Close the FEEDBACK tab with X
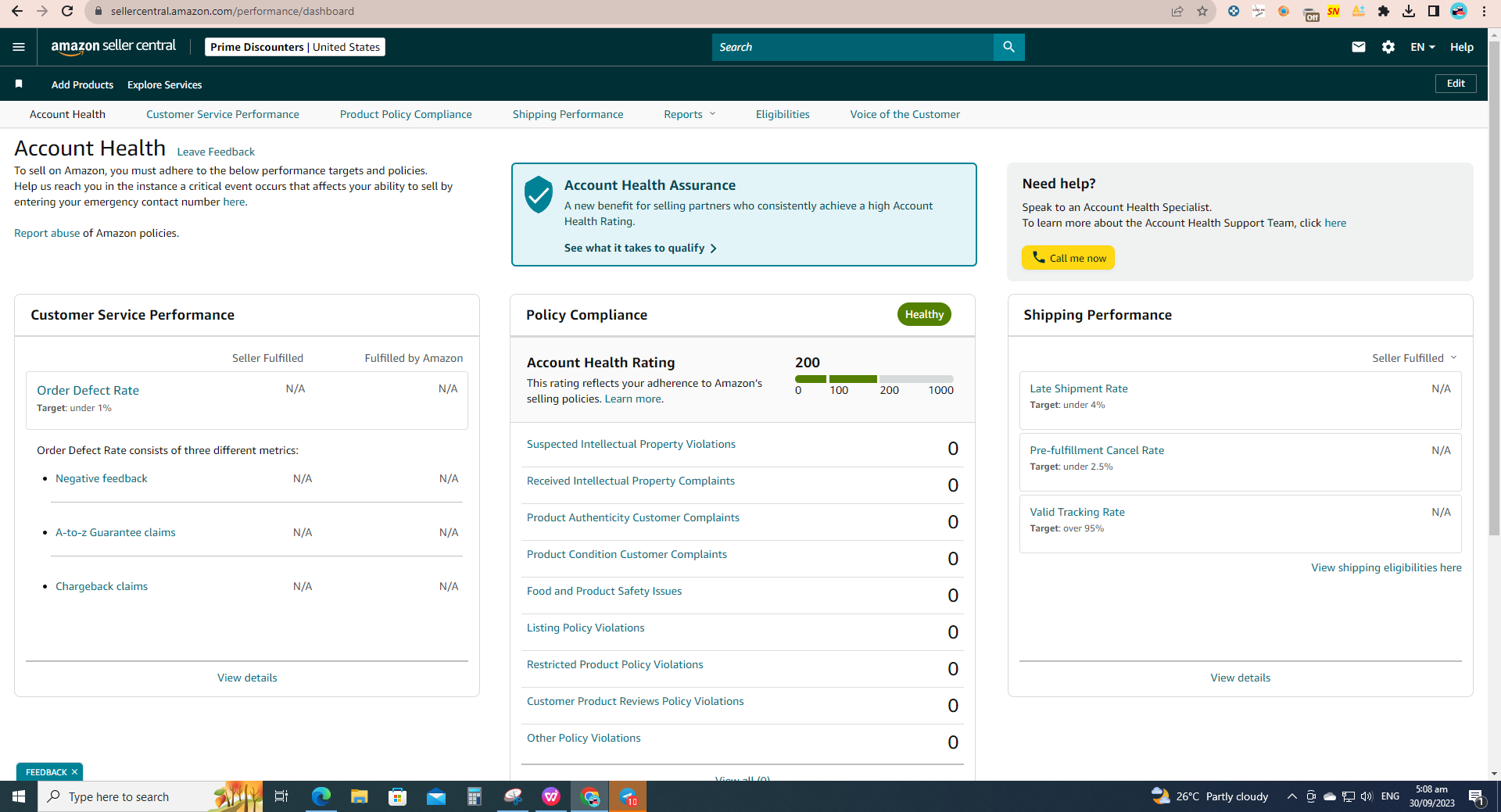This screenshot has width=1501, height=812. (x=74, y=772)
